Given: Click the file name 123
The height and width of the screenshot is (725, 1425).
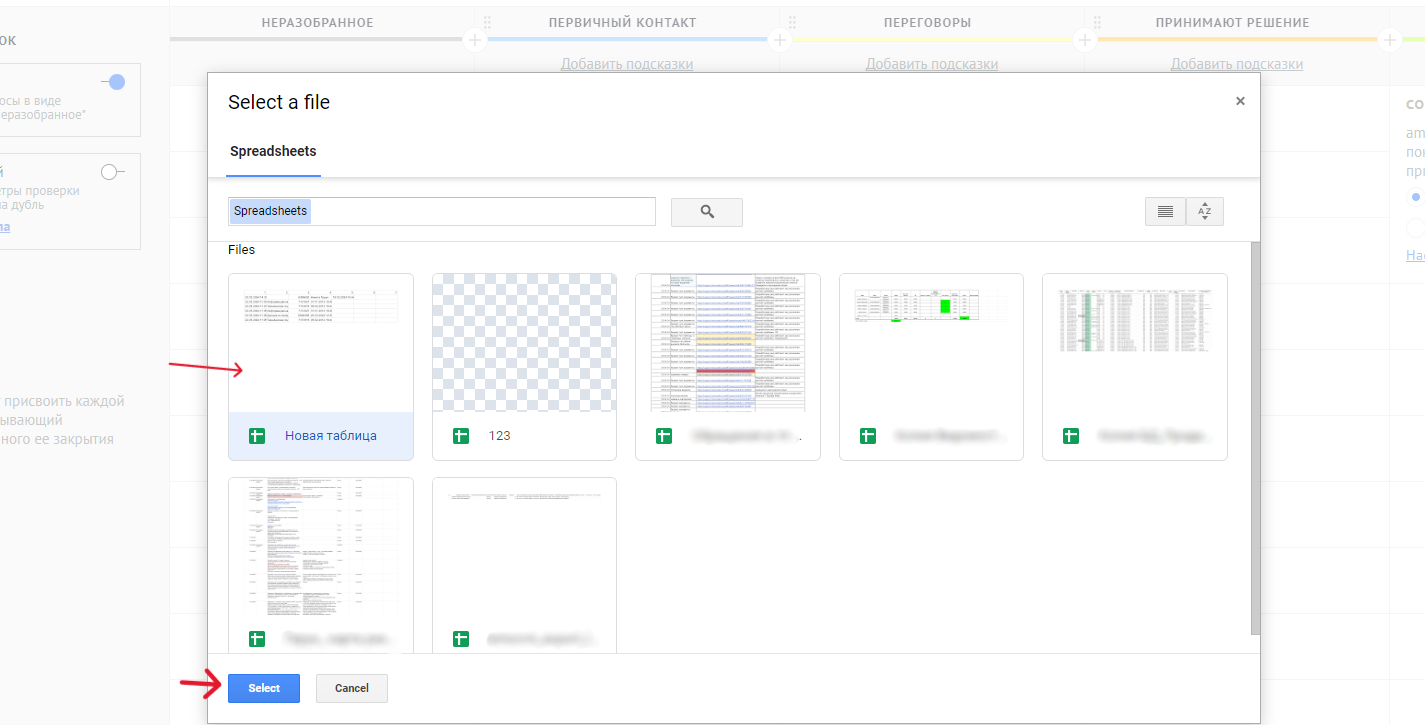Looking at the screenshot, I should (x=500, y=436).
